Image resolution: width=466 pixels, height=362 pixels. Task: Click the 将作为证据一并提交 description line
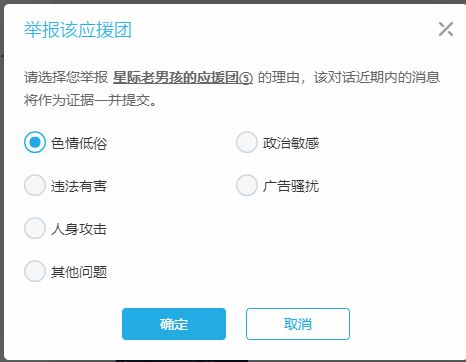coord(90,100)
